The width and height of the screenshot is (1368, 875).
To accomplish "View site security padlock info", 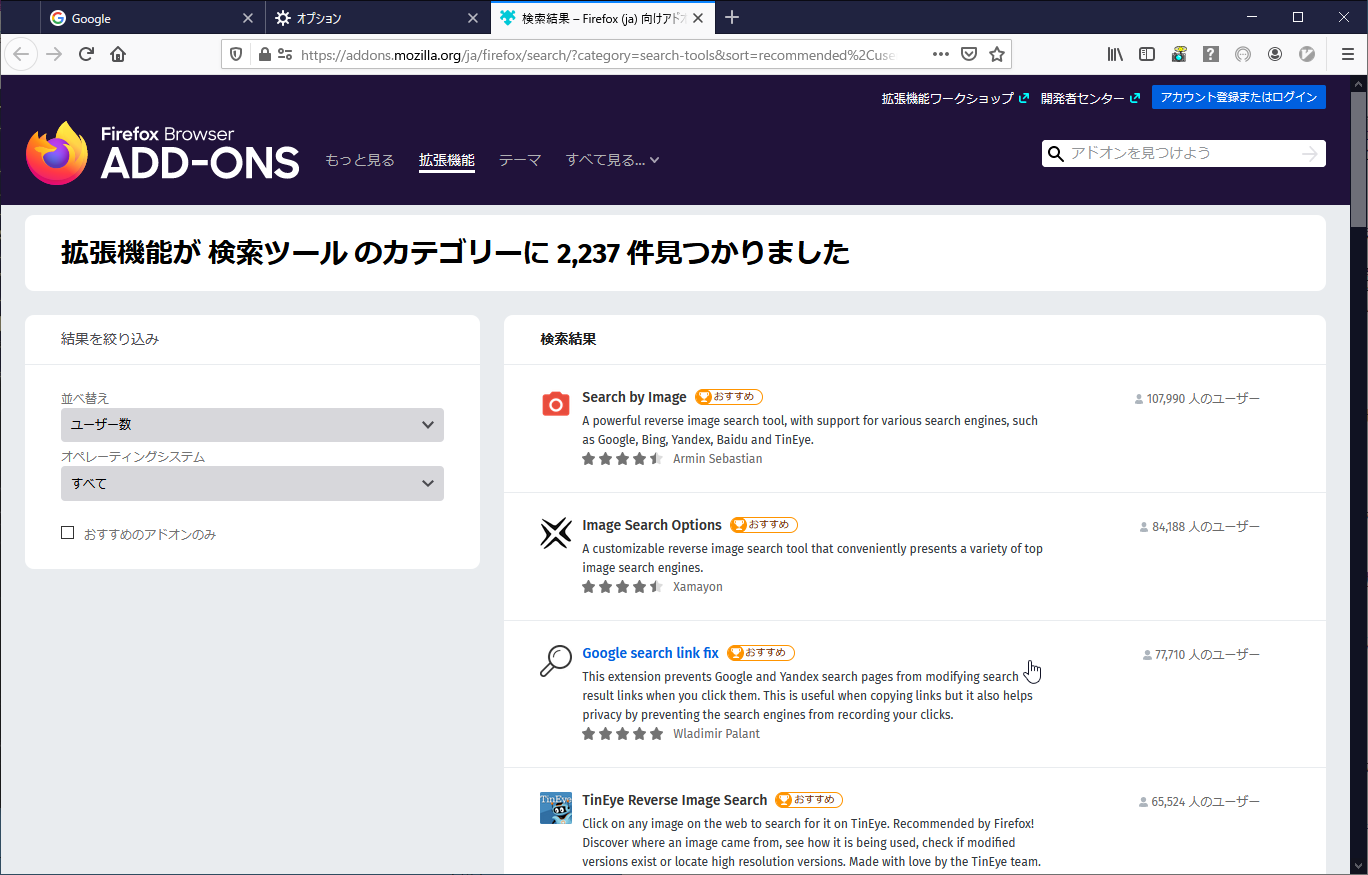I will click(x=264, y=54).
